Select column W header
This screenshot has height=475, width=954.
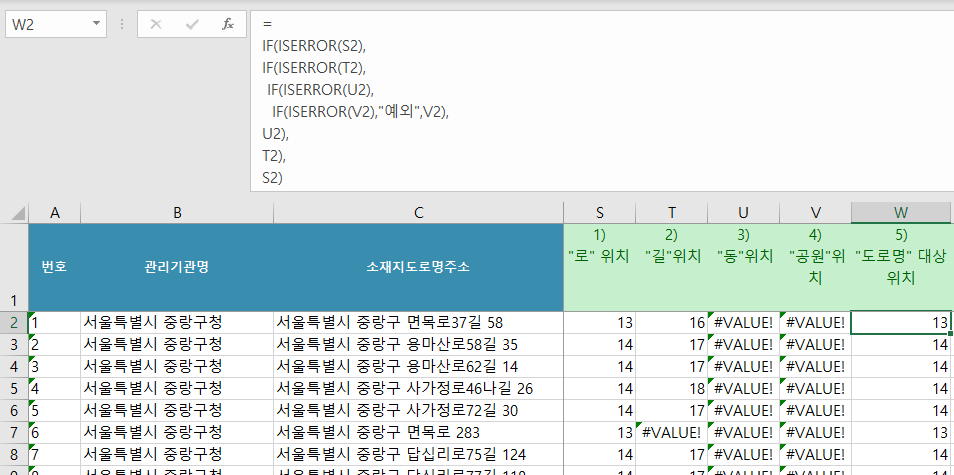(x=901, y=212)
